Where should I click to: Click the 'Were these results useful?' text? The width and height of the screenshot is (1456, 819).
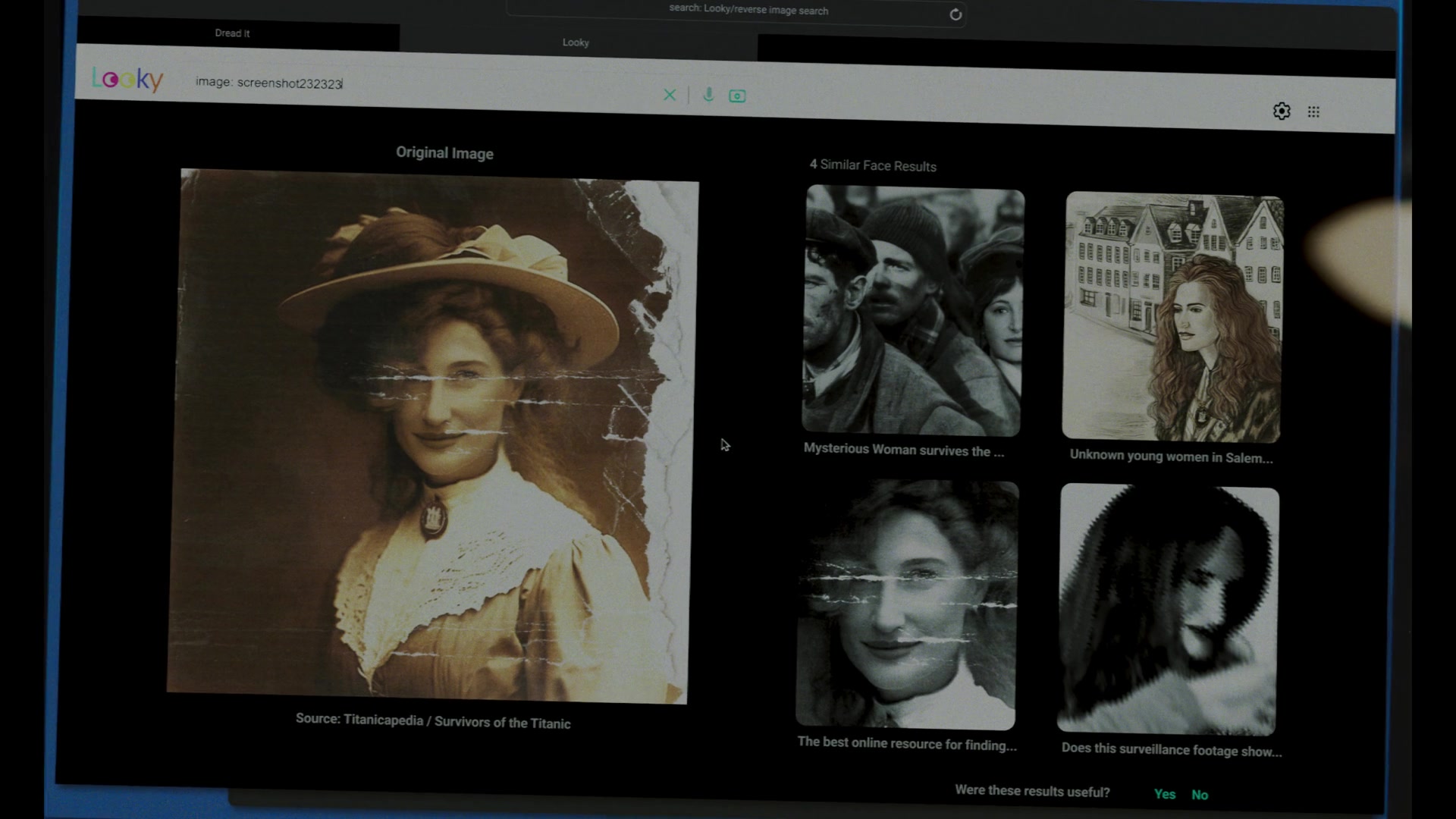click(1032, 791)
